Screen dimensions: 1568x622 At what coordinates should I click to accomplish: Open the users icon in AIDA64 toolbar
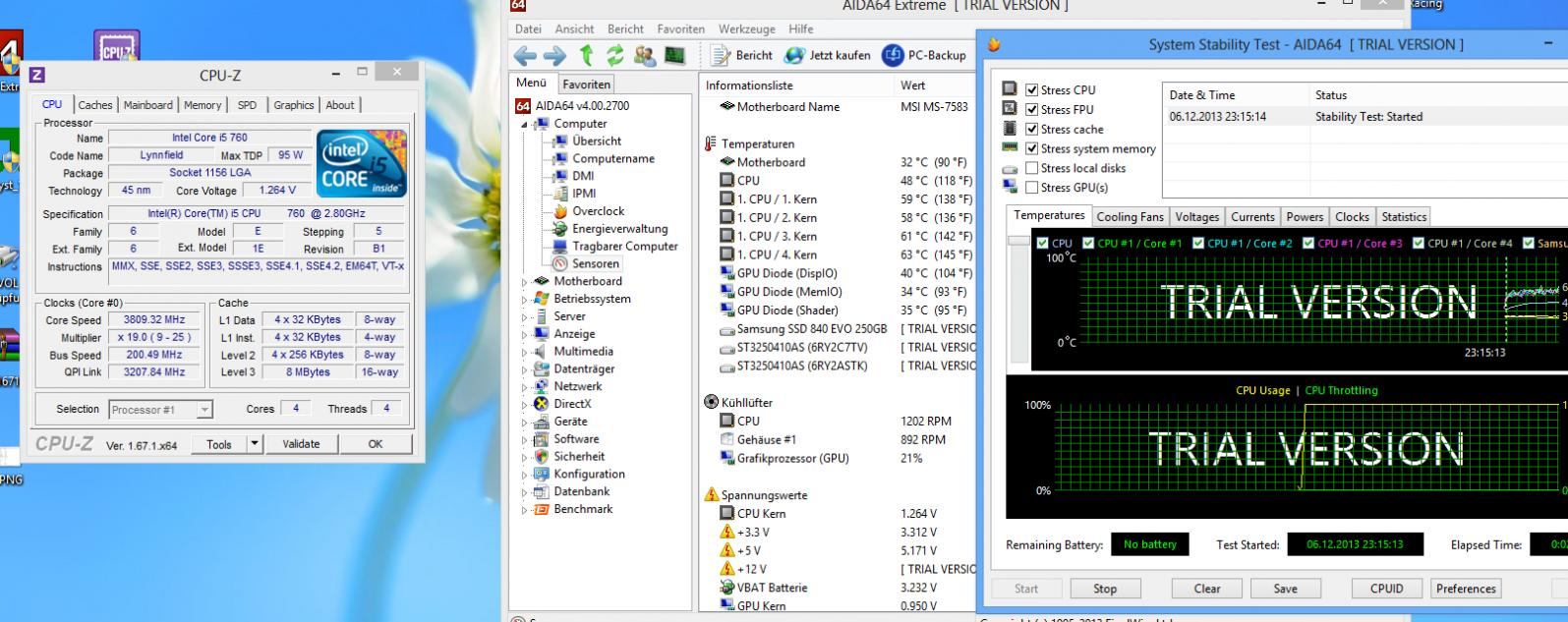[x=647, y=55]
